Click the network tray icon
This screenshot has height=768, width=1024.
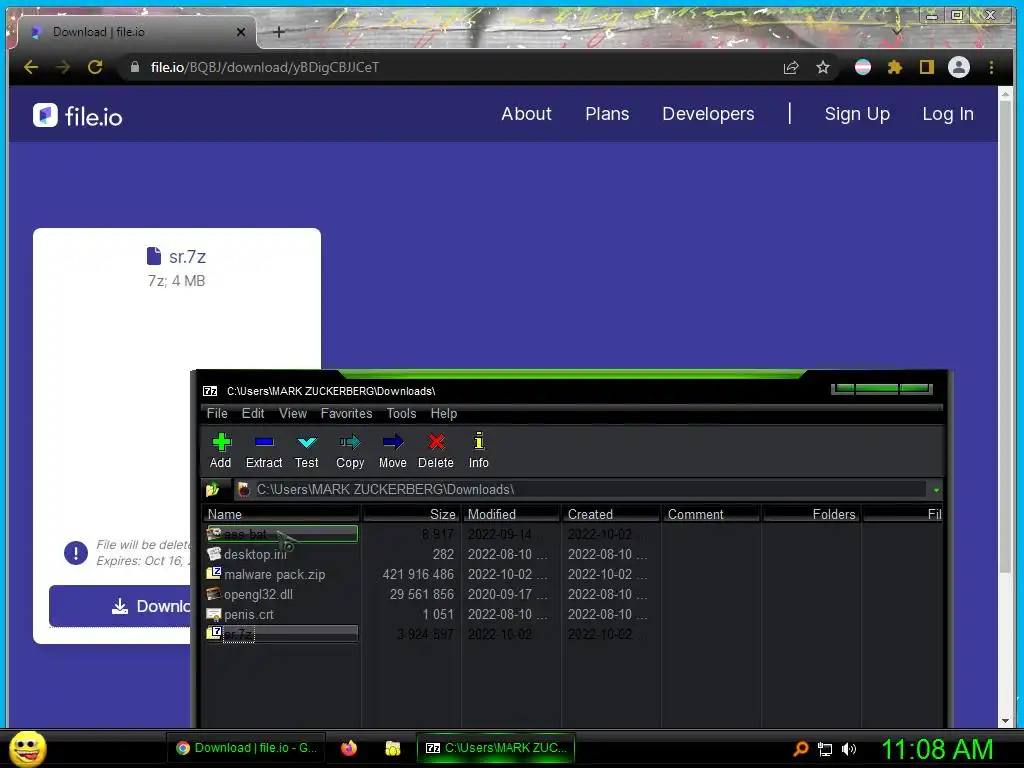[x=825, y=749]
